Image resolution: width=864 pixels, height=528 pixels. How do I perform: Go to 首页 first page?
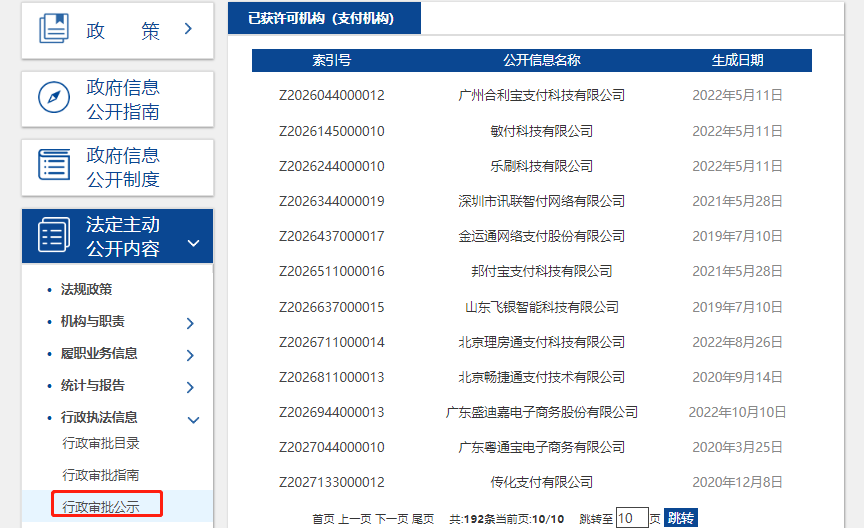(323, 519)
